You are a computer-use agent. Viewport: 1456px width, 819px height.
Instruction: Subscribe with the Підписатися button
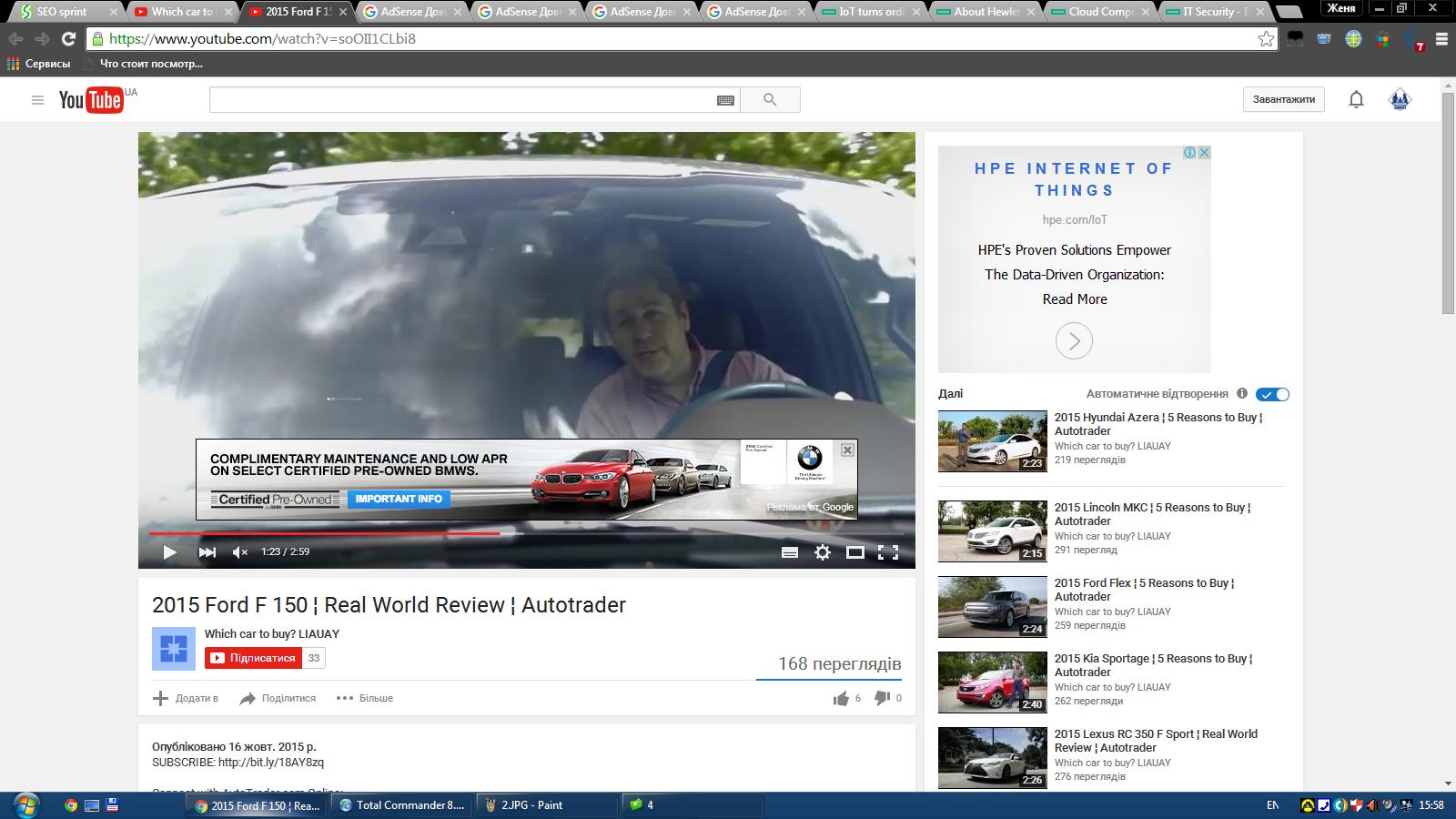tap(252, 658)
